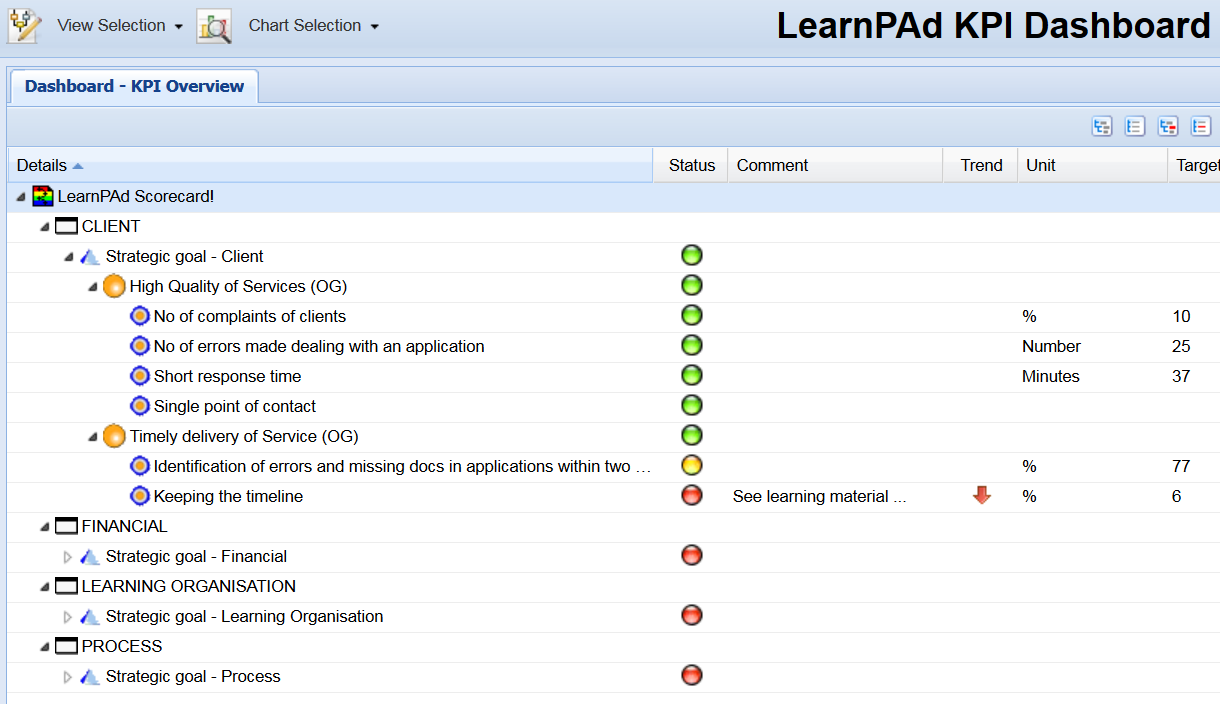Click the Strategic goal - Client pyramid icon
Screen dimensions: 1220x704
pyautogui.click(x=90, y=256)
